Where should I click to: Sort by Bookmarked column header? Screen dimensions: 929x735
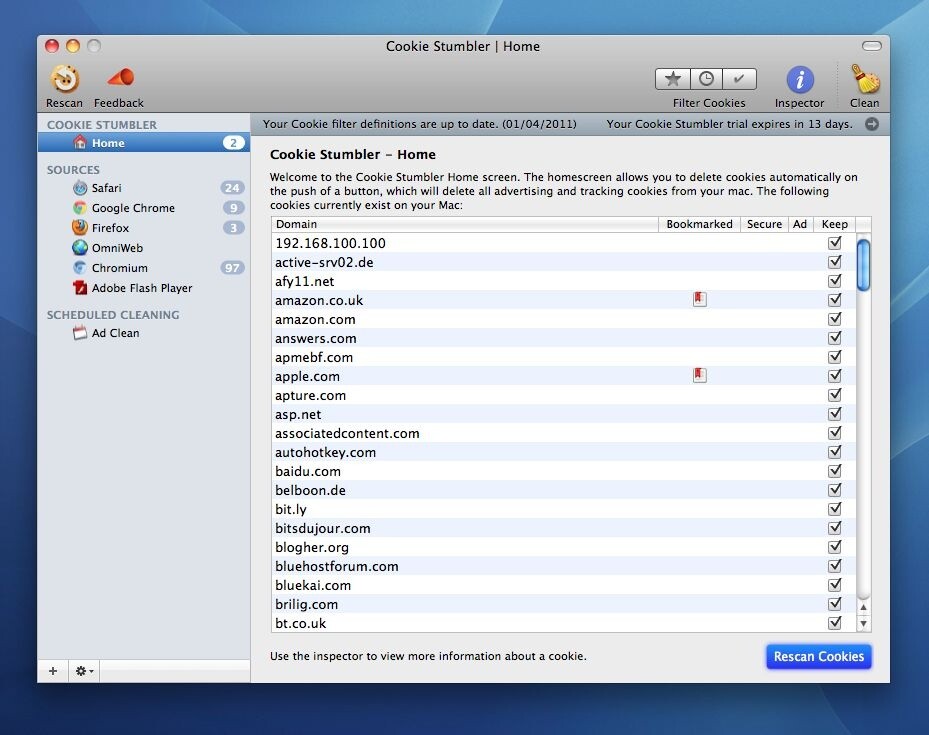point(699,224)
